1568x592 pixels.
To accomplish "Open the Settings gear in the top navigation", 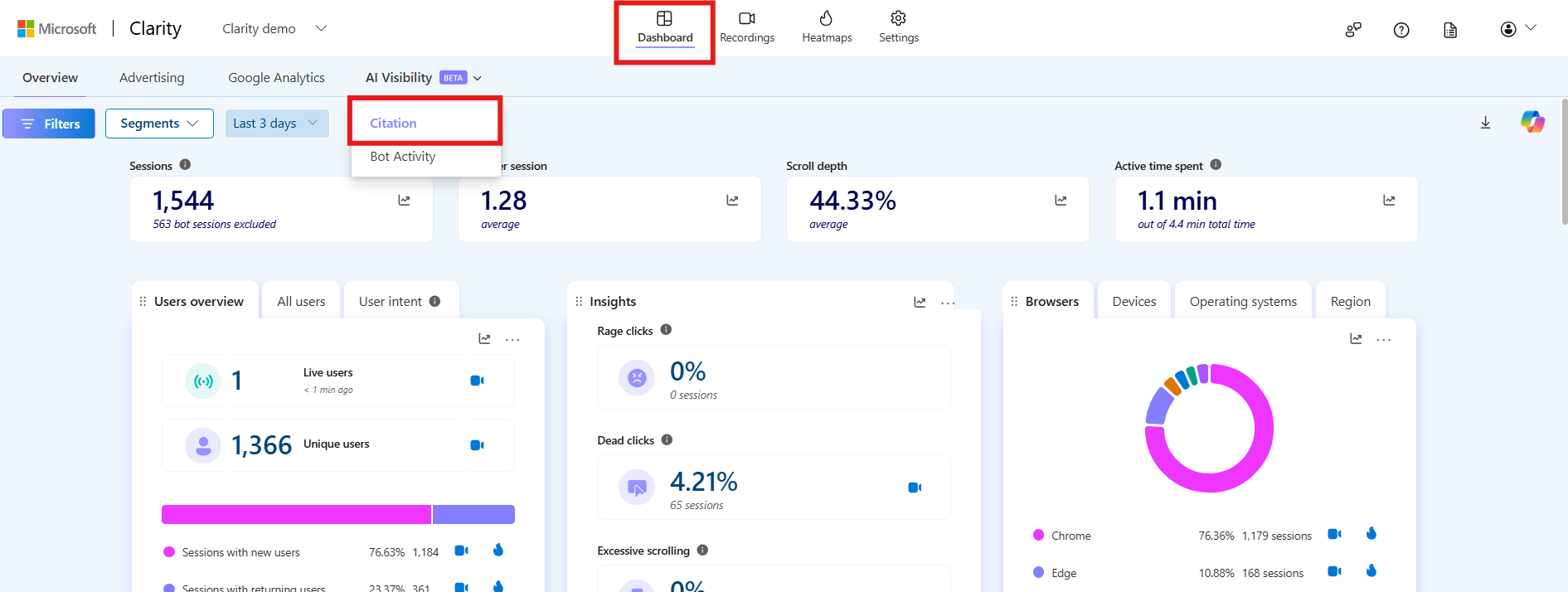I will point(899,28).
